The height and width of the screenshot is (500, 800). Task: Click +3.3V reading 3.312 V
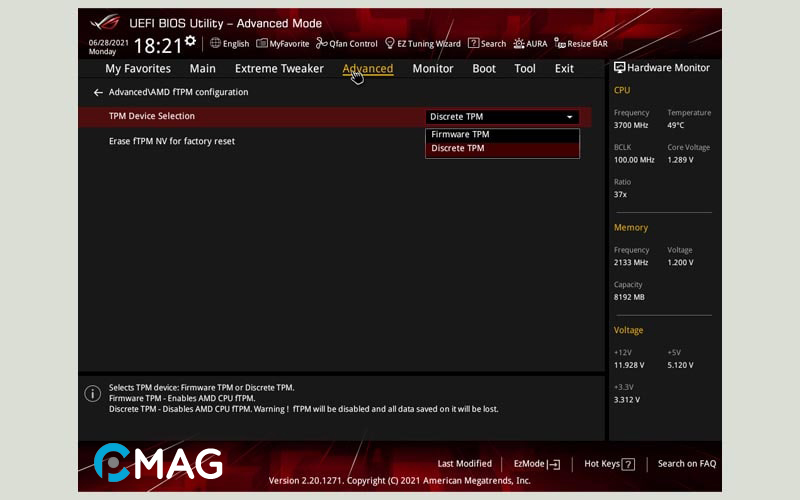click(x=627, y=400)
